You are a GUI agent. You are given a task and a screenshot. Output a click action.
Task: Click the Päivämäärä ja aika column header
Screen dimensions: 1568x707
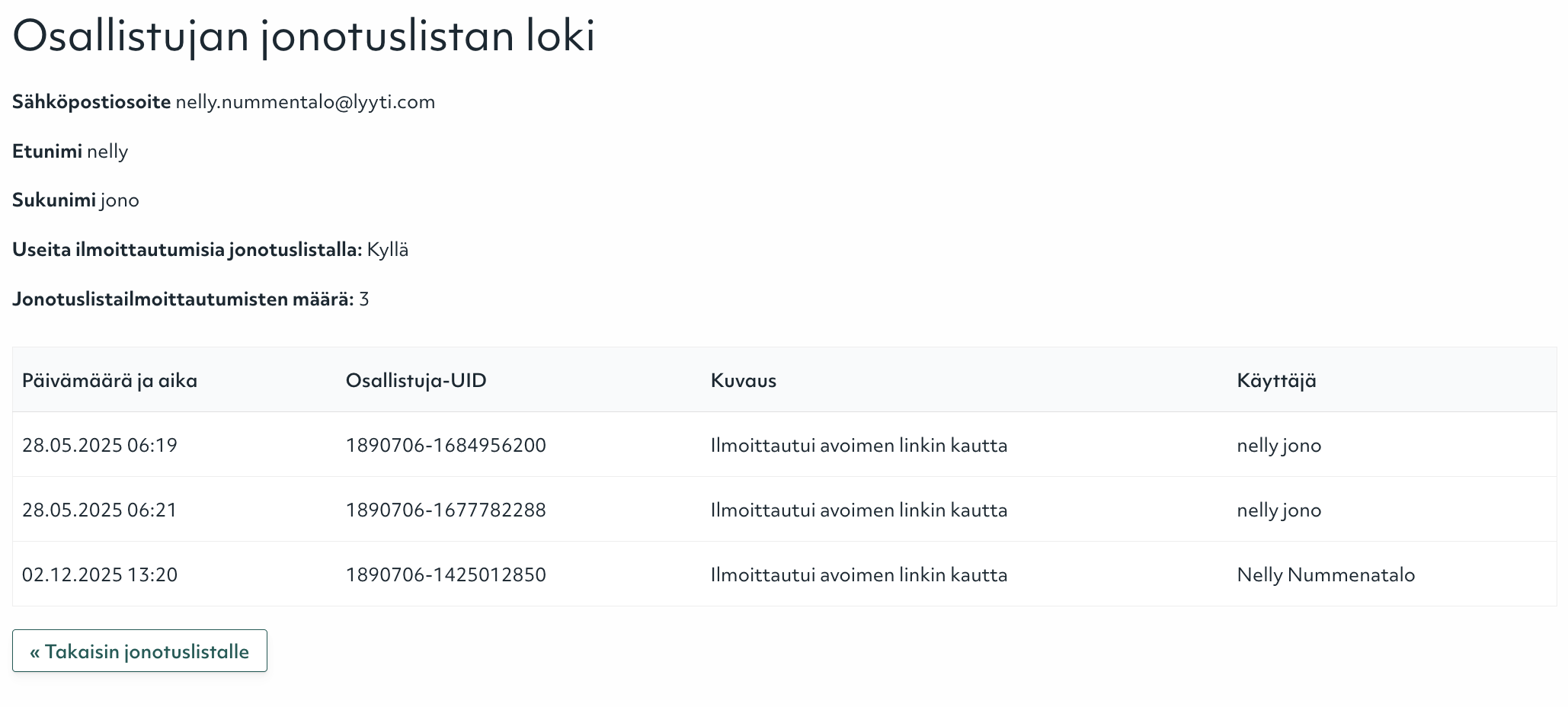click(x=110, y=380)
